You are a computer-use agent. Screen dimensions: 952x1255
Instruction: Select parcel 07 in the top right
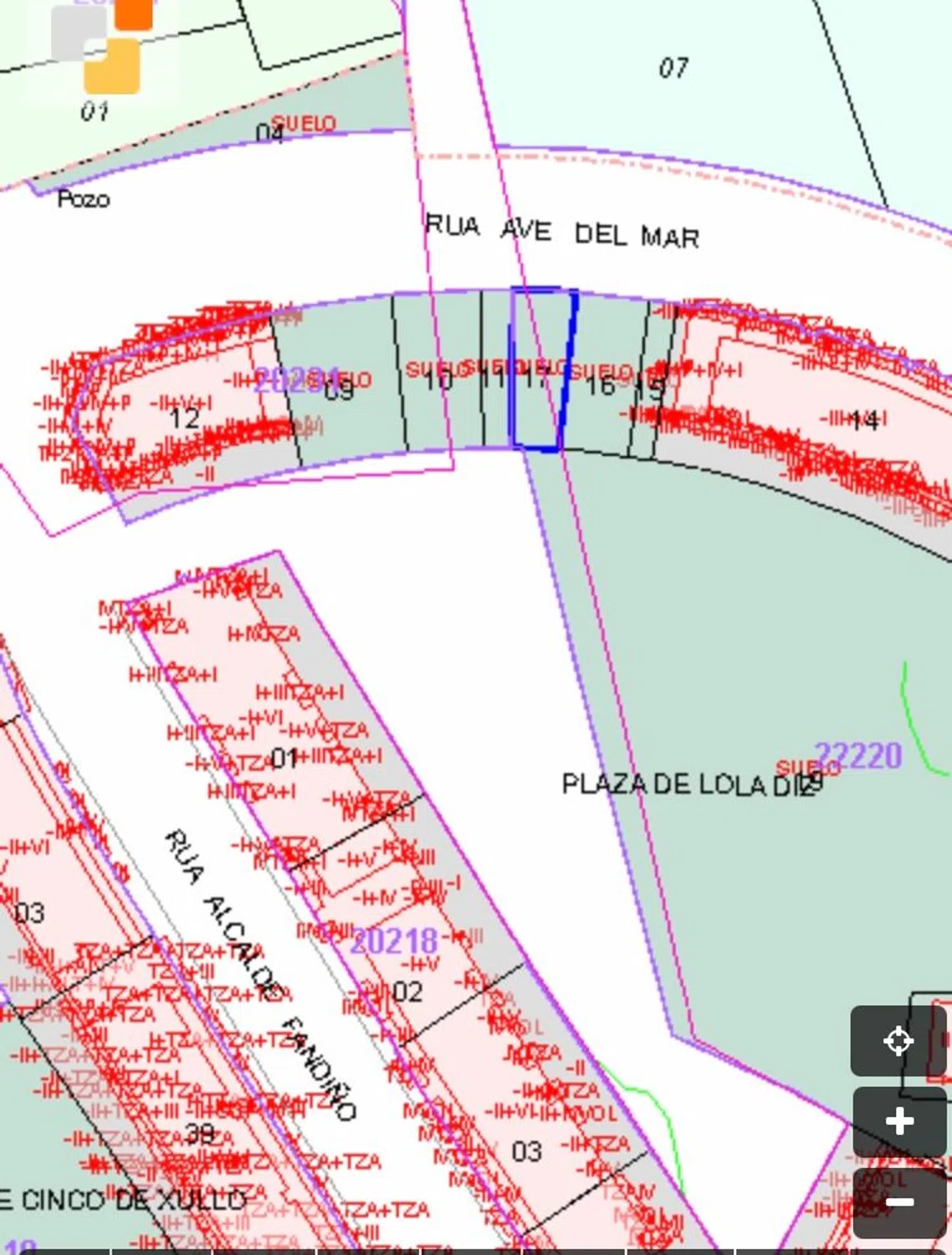click(673, 68)
